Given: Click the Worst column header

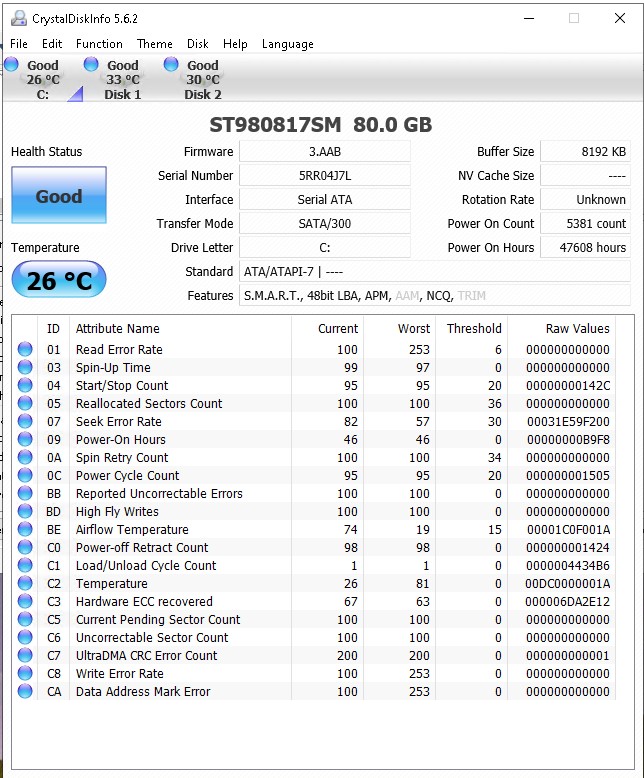Looking at the screenshot, I should pos(399,328).
